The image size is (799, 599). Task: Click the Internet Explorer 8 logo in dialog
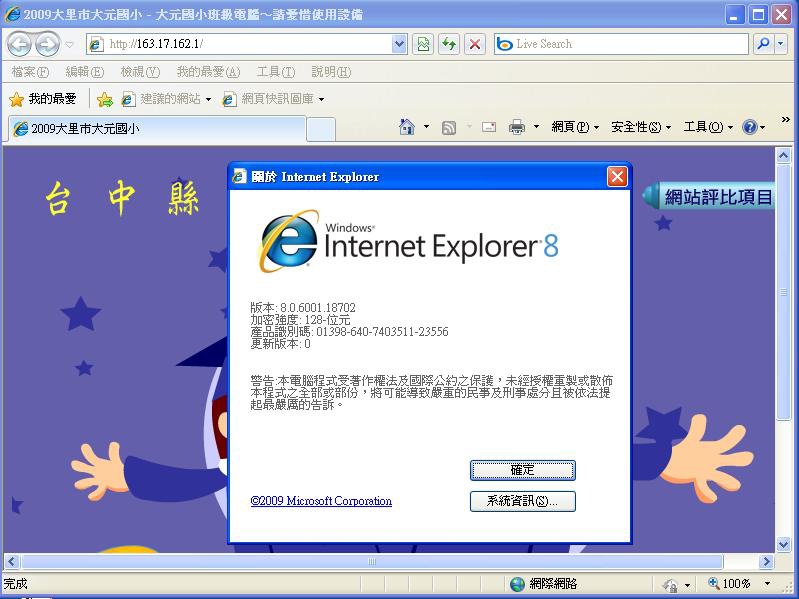[408, 241]
